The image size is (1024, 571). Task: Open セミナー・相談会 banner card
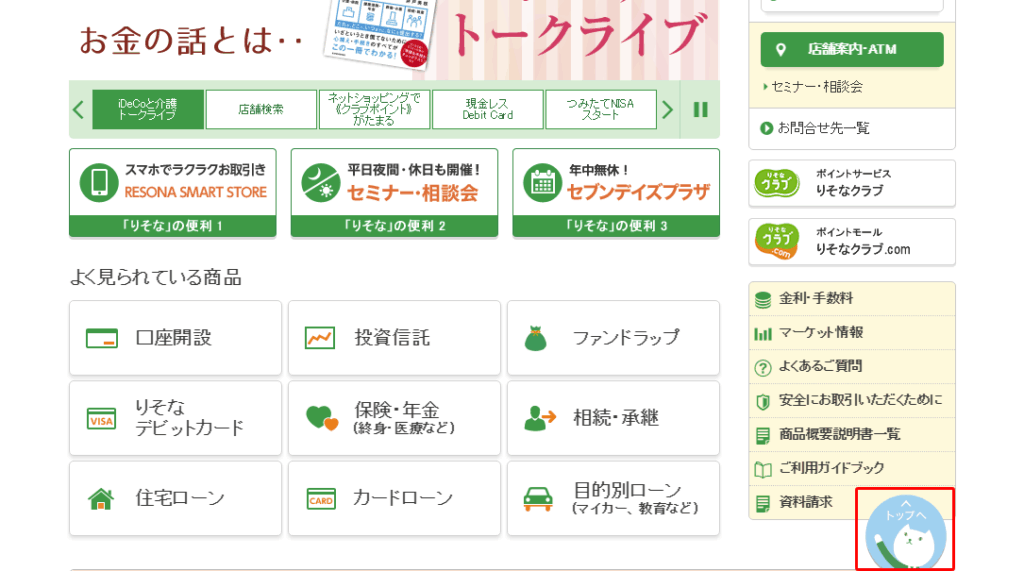pos(394,193)
